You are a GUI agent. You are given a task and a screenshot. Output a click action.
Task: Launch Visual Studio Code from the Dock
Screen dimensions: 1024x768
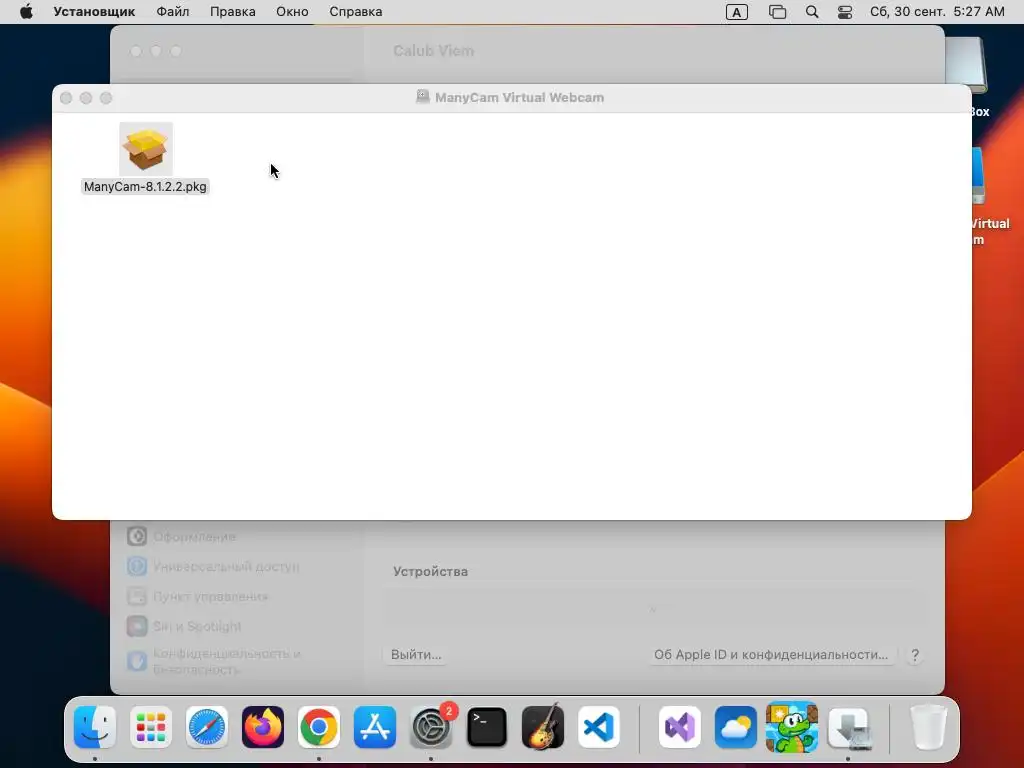click(599, 727)
